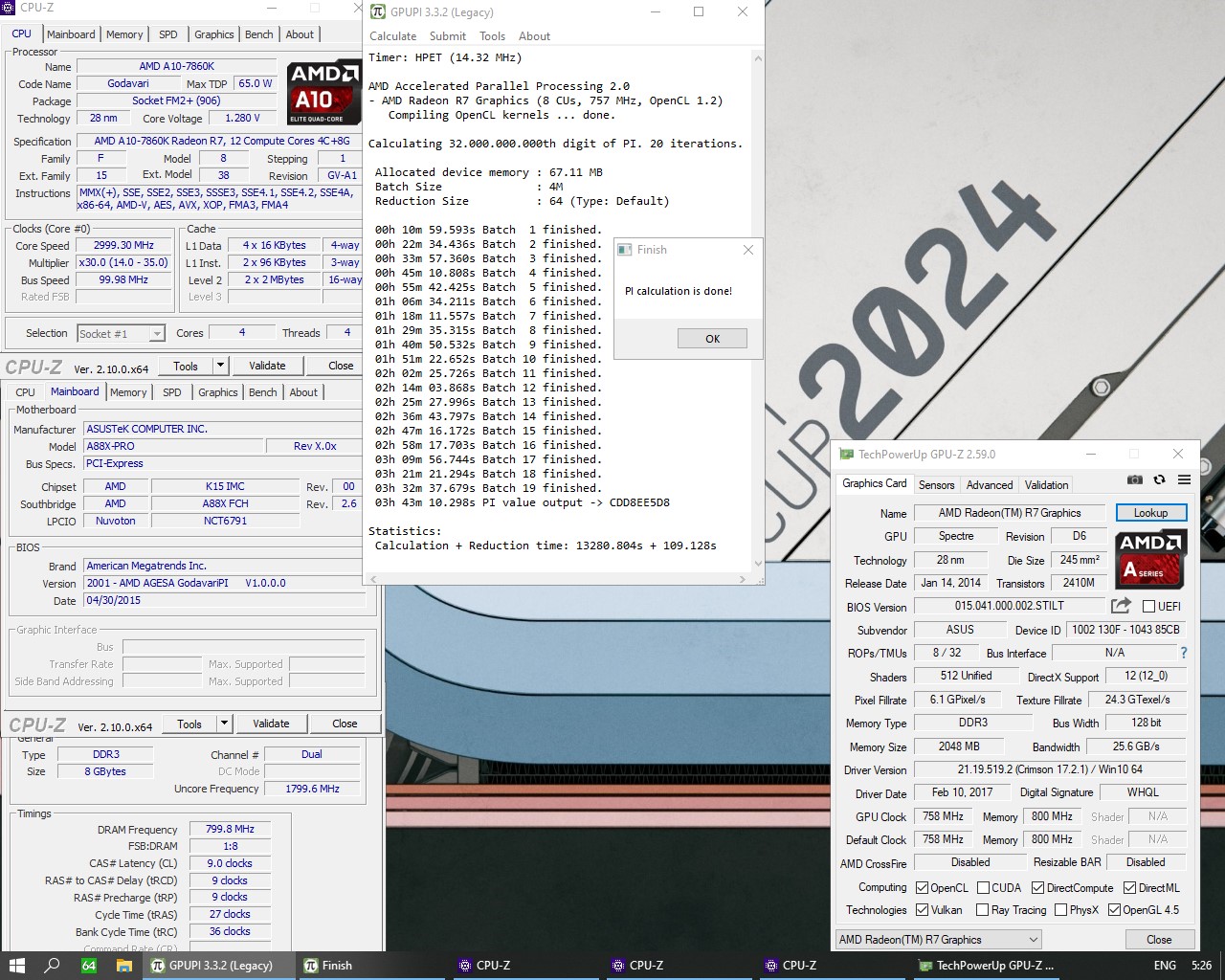Screen dimensions: 1225x980
Task: Click Validate button in top CPU-Z
Action: pyautogui.click(x=267, y=366)
